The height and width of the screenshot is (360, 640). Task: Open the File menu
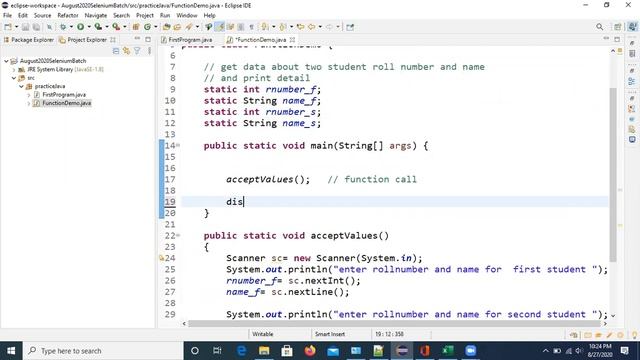(7, 16)
